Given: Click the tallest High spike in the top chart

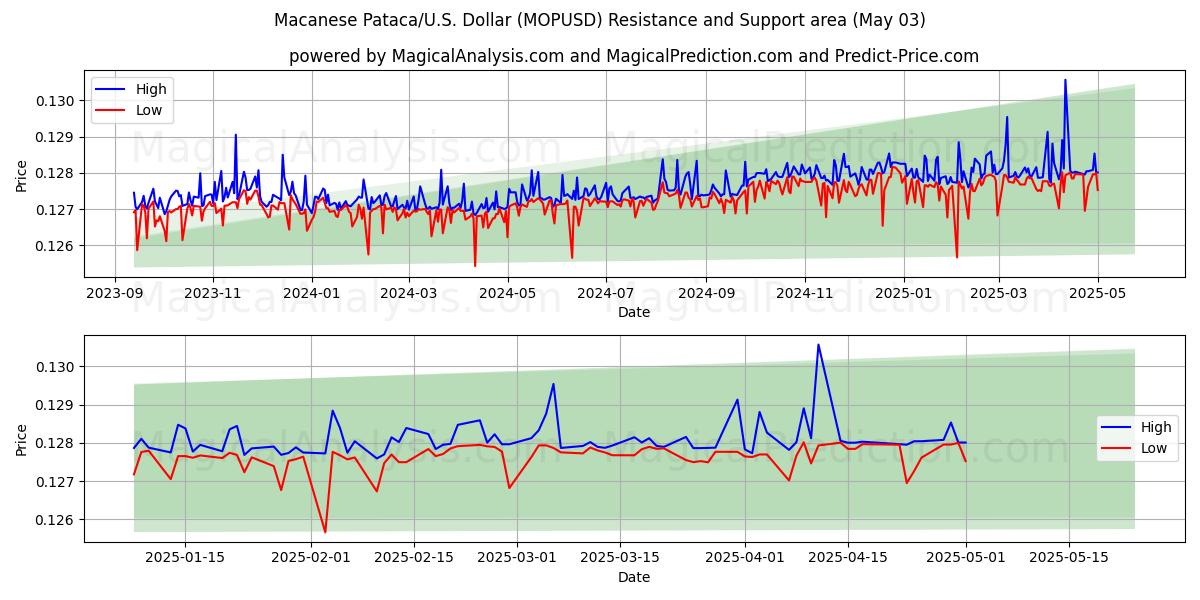Looking at the screenshot, I should pos(1065,81).
